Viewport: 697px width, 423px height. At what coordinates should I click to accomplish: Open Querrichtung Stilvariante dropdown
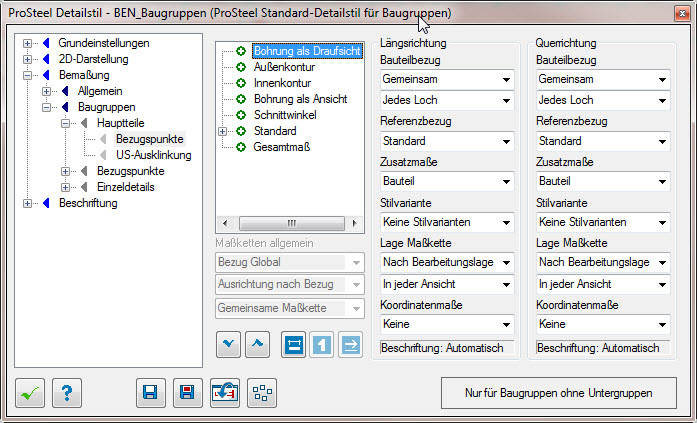[603, 222]
